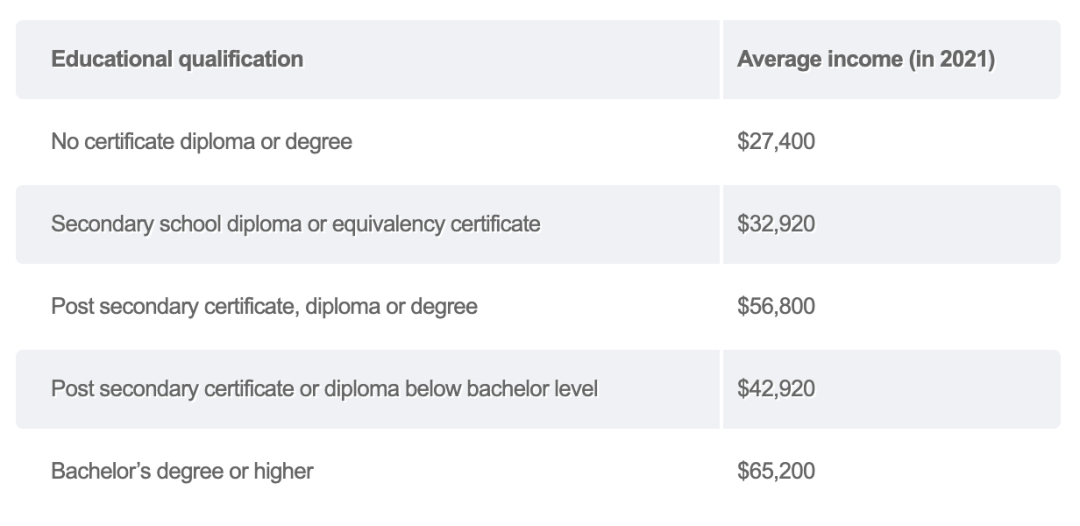Click the $42,920 income value
Screen dimensions: 1080x526
(776, 389)
